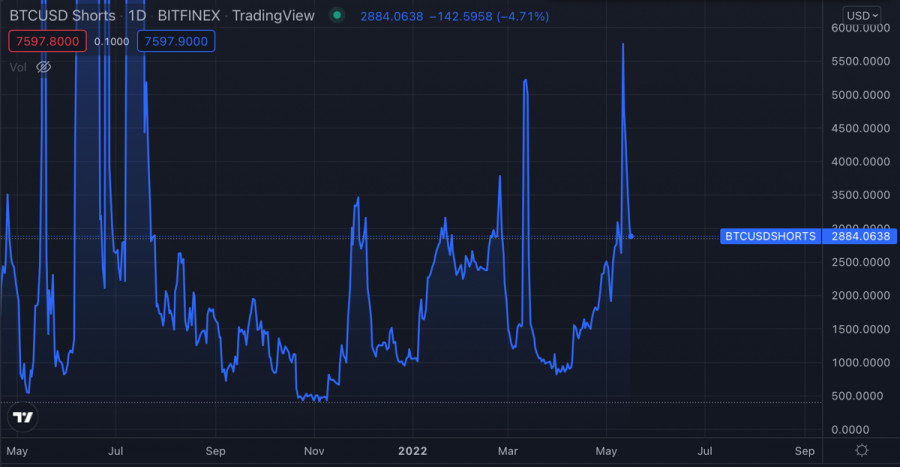Viewport: 900px width, 467px height.
Task: Click the last data point marker on chart line
Action: click(631, 236)
